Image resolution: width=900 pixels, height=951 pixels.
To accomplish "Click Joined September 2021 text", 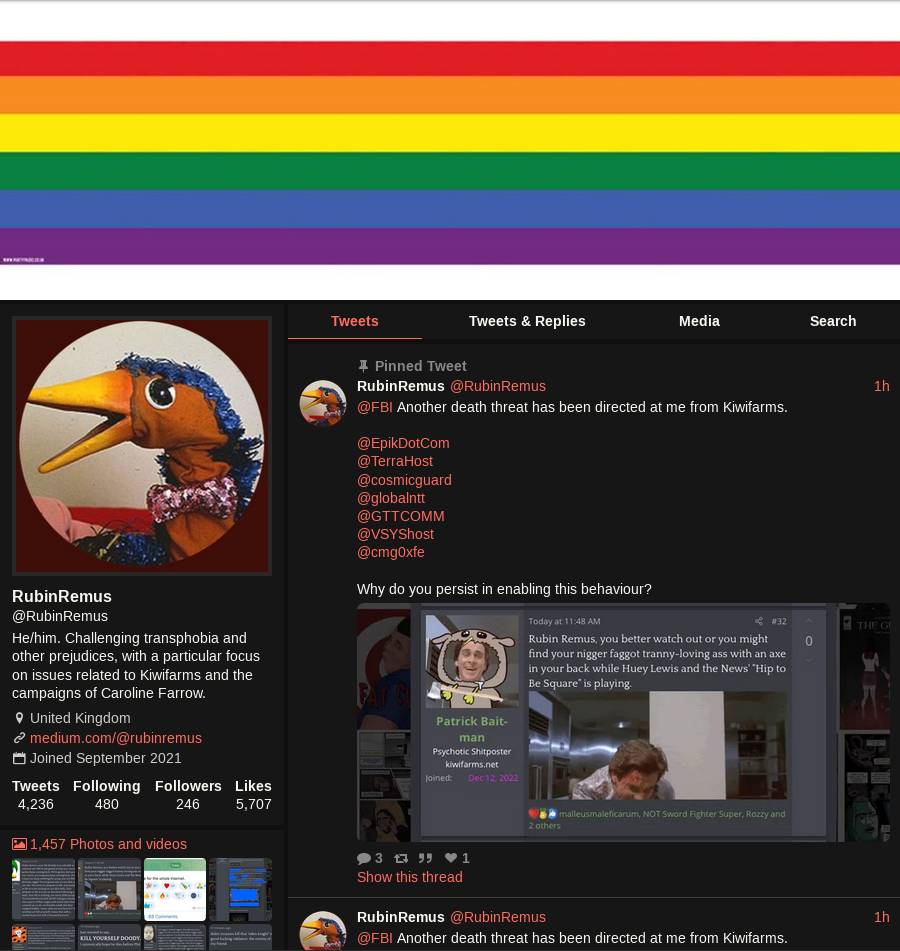I will point(106,758).
